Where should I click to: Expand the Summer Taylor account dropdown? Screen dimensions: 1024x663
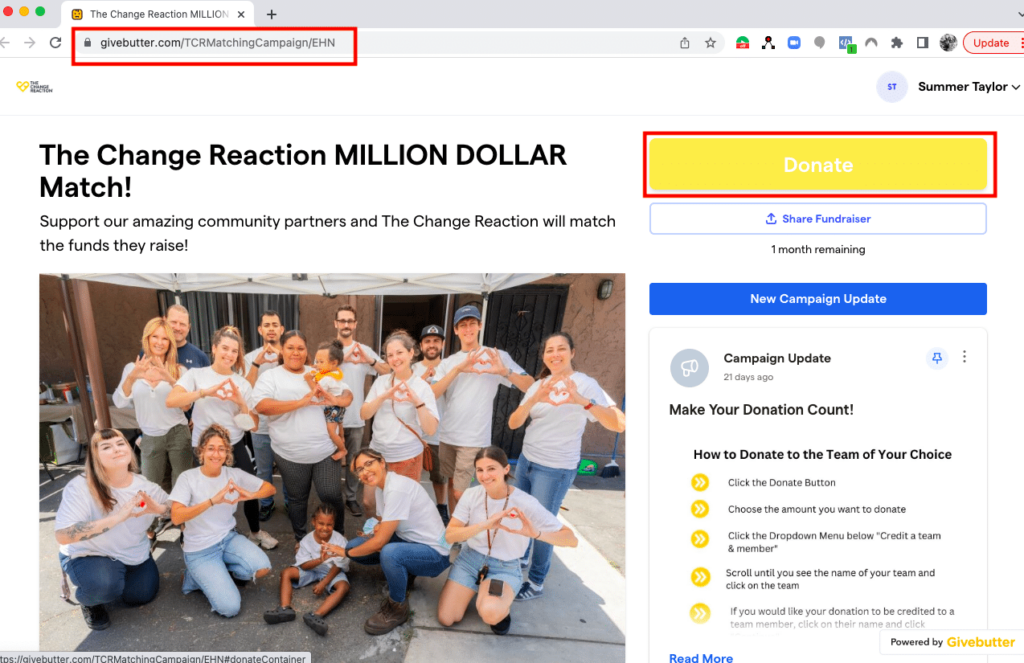tap(968, 87)
